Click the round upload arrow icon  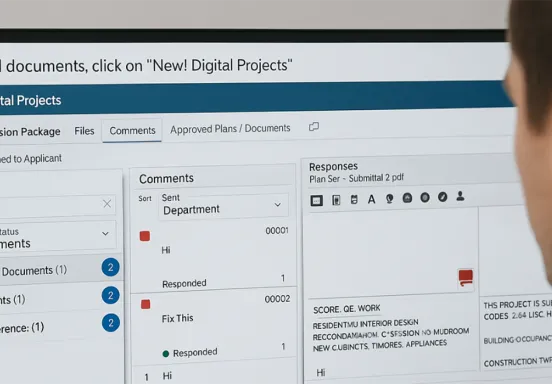[x=407, y=198]
